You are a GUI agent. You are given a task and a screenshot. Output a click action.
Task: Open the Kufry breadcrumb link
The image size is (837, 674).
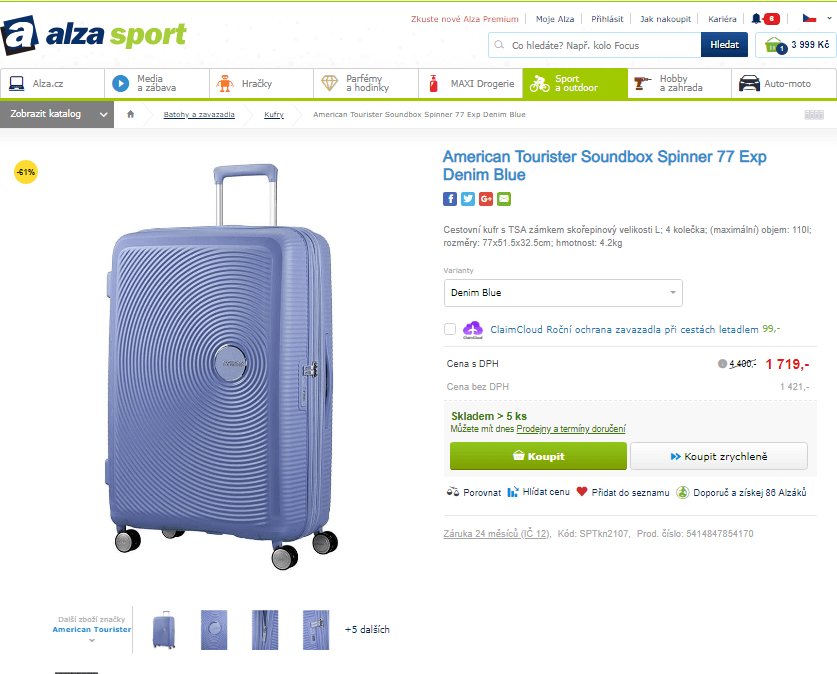tap(273, 114)
